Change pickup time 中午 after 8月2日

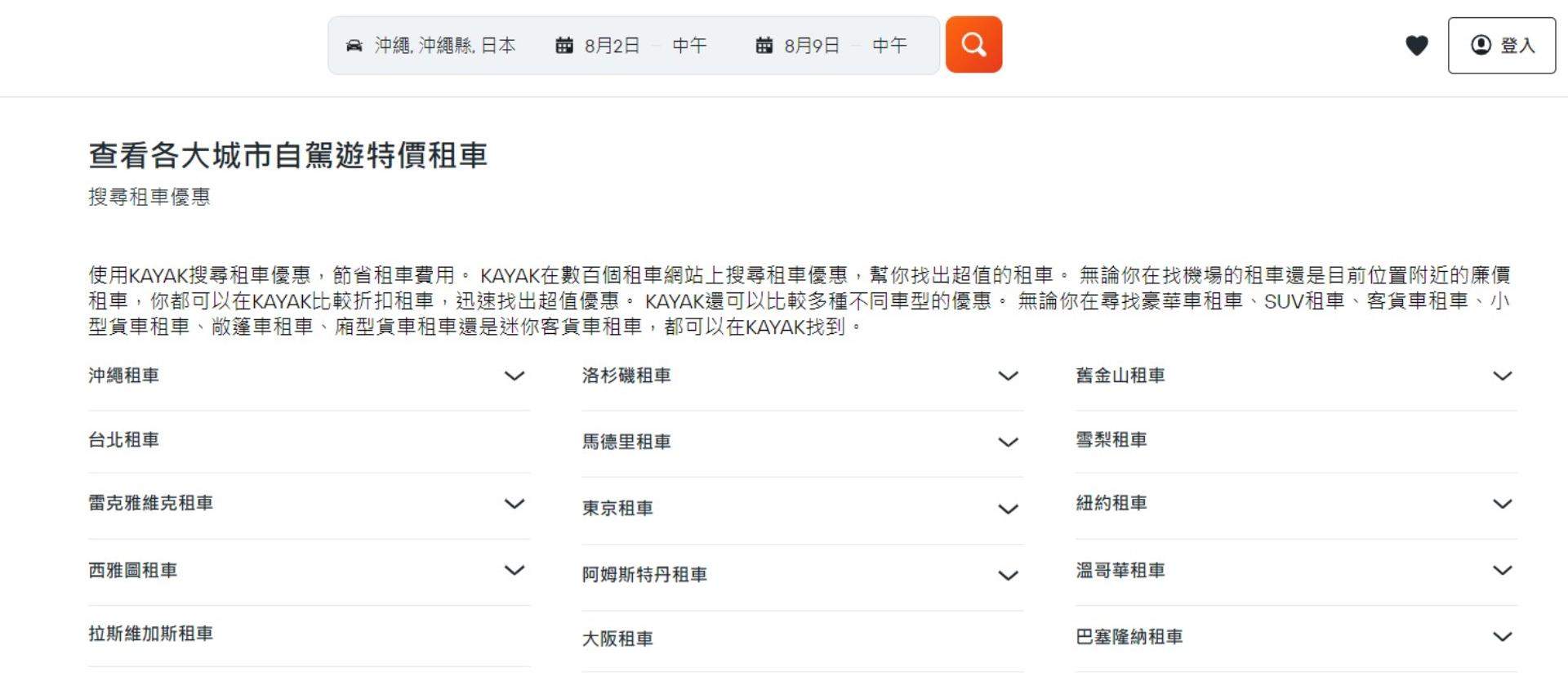(689, 46)
